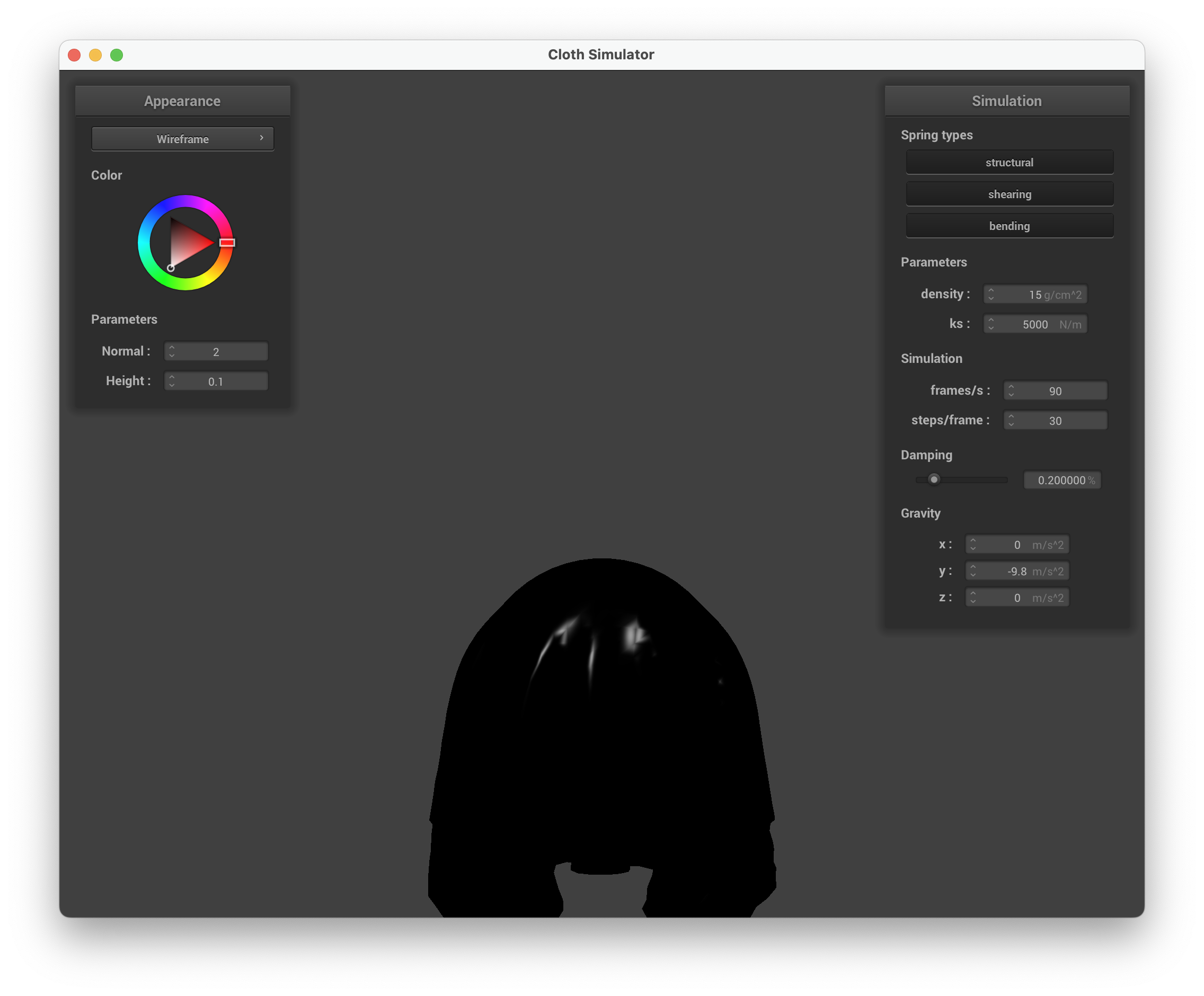Screen dimensions: 1204x996
Task: Click the Appearance panel header
Action: pos(182,101)
